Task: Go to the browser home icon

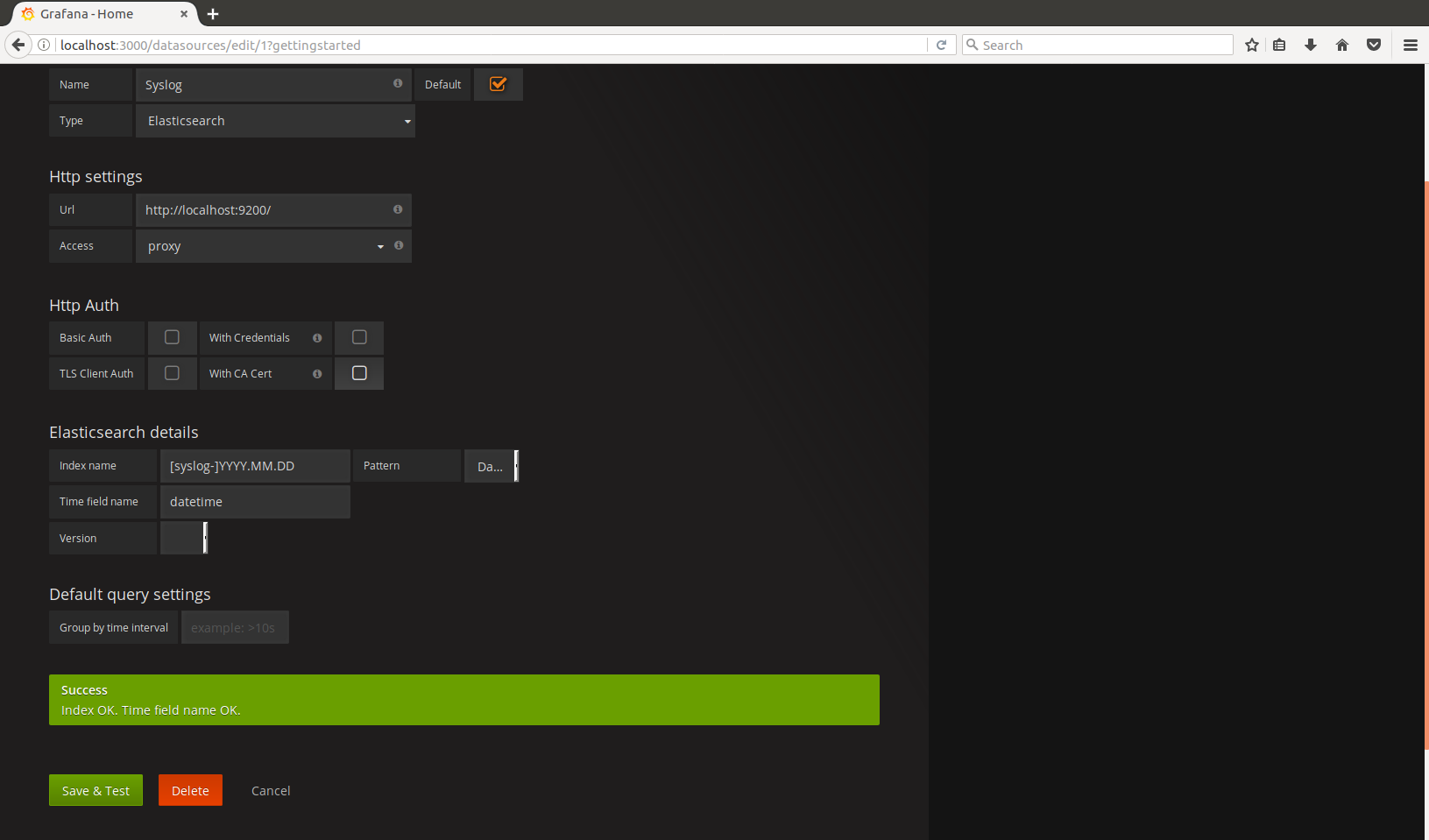Action: (1342, 45)
